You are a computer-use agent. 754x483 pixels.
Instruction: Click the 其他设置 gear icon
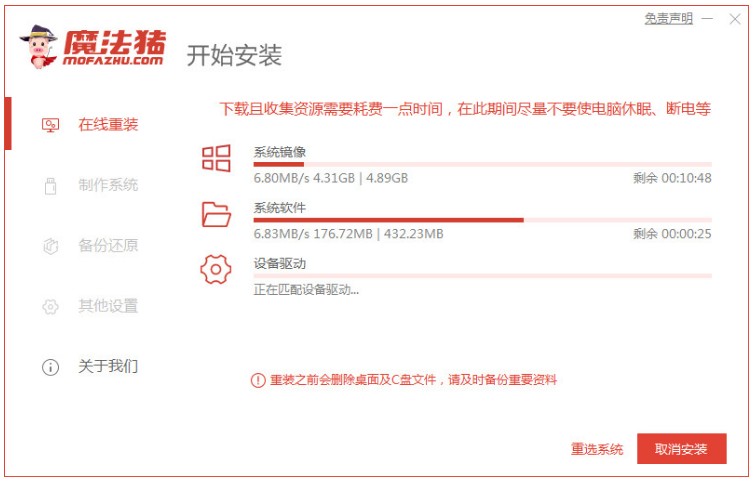[50, 307]
